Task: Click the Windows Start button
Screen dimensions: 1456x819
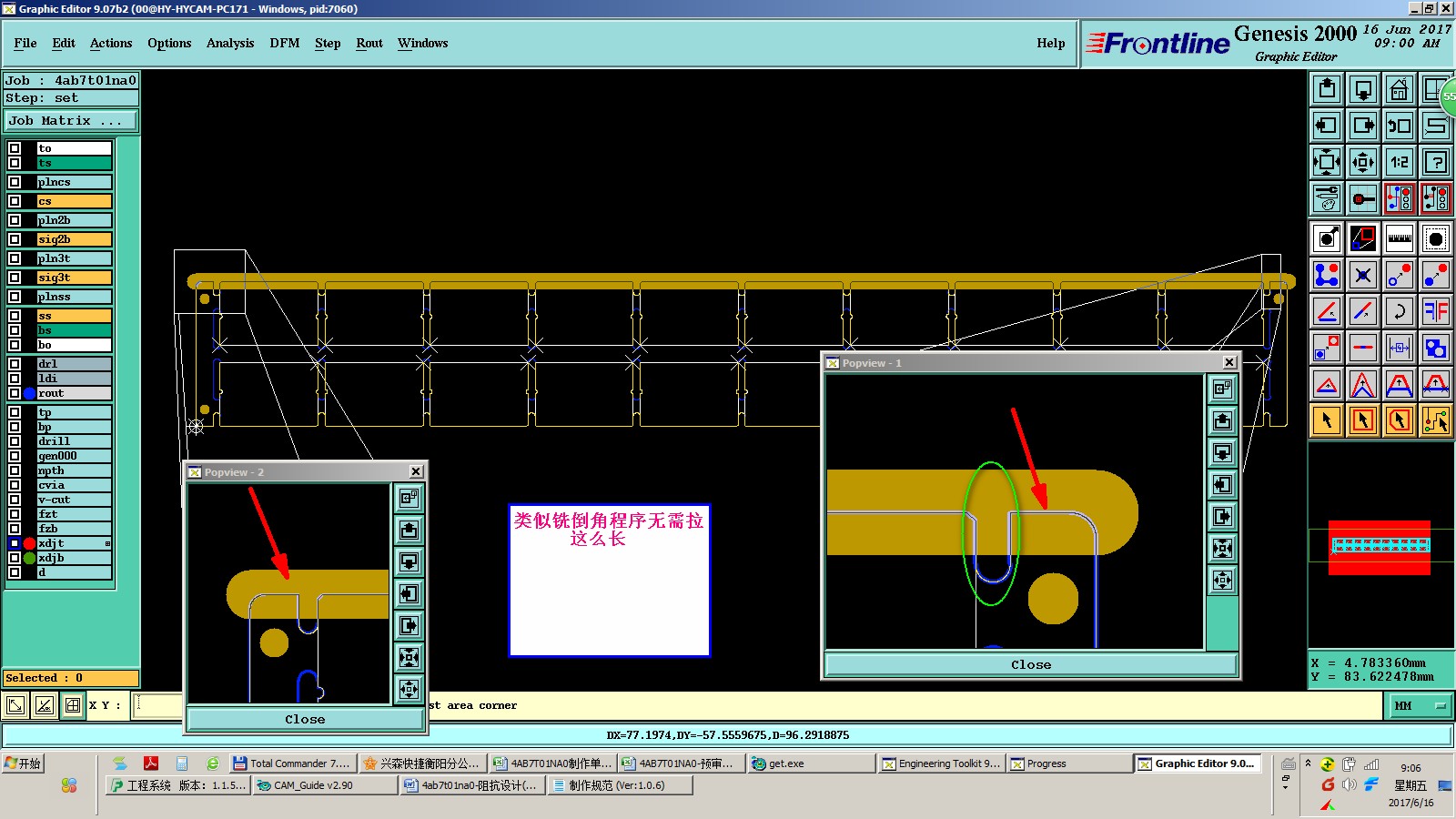Action: click(24, 763)
